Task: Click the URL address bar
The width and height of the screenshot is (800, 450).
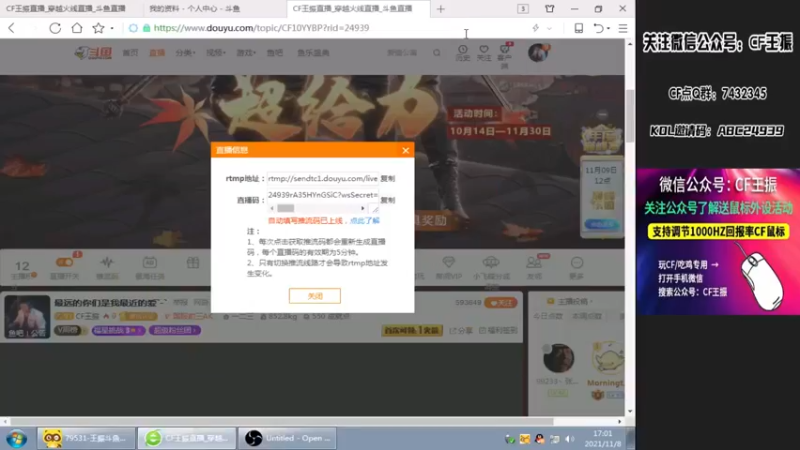Action: pyautogui.click(x=327, y=28)
